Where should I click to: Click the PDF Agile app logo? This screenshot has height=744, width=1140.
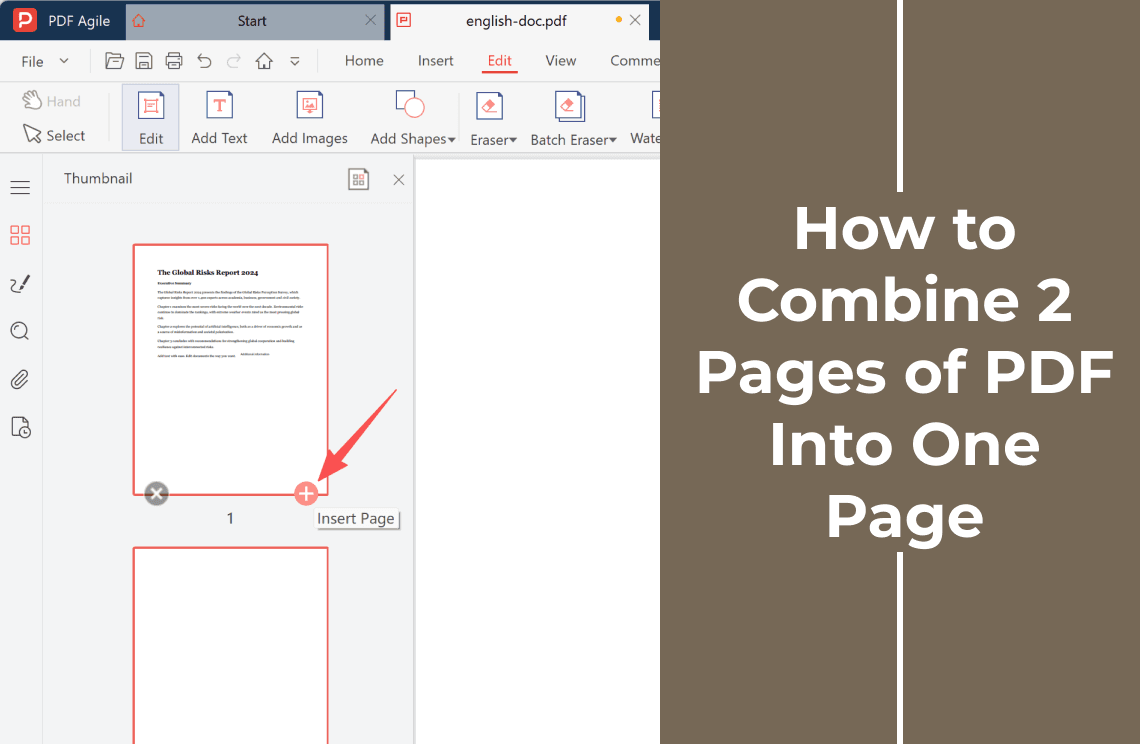point(25,20)
